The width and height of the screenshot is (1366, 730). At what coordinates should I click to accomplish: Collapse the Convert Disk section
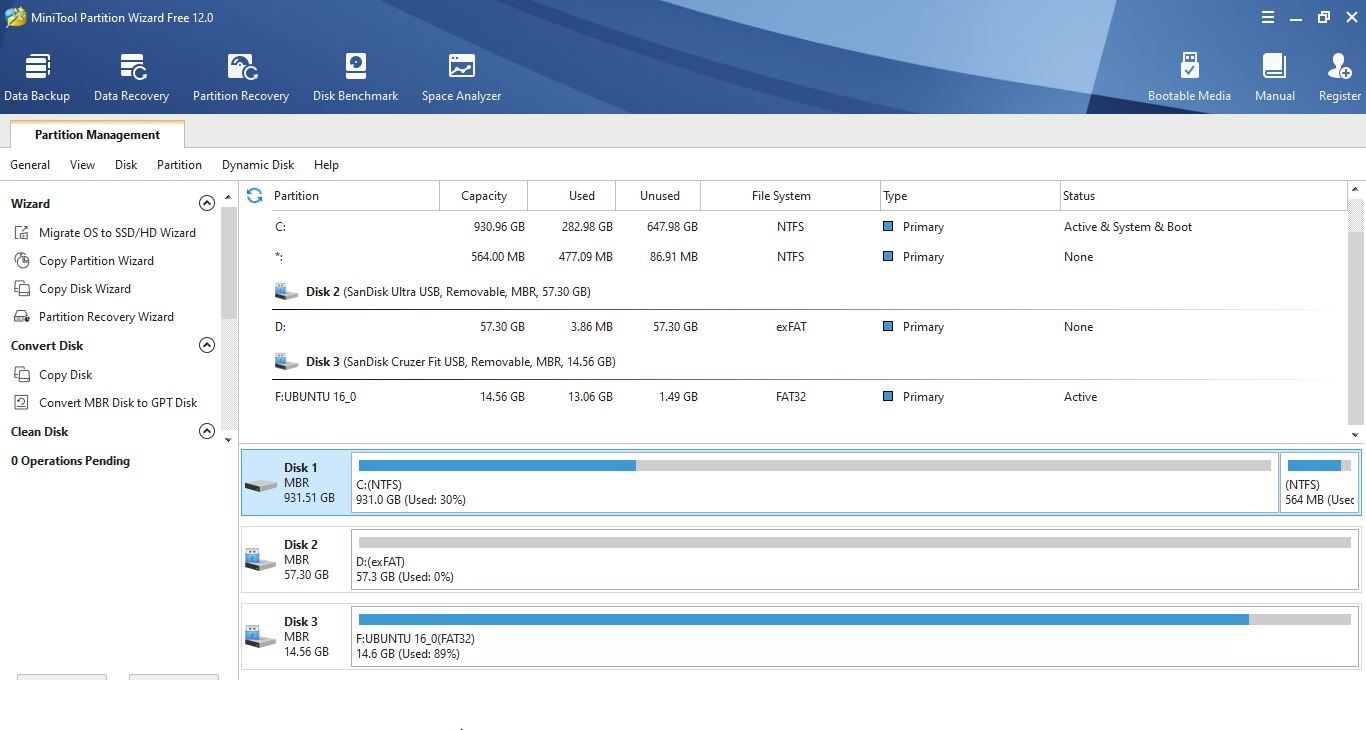pos(207,345)
